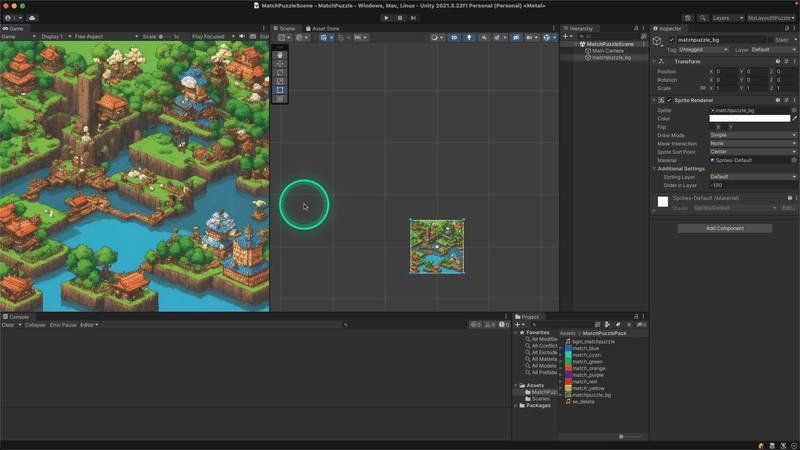Open Sprite Renderer preset settings icon
800x450 pixels.
point(786,101)
